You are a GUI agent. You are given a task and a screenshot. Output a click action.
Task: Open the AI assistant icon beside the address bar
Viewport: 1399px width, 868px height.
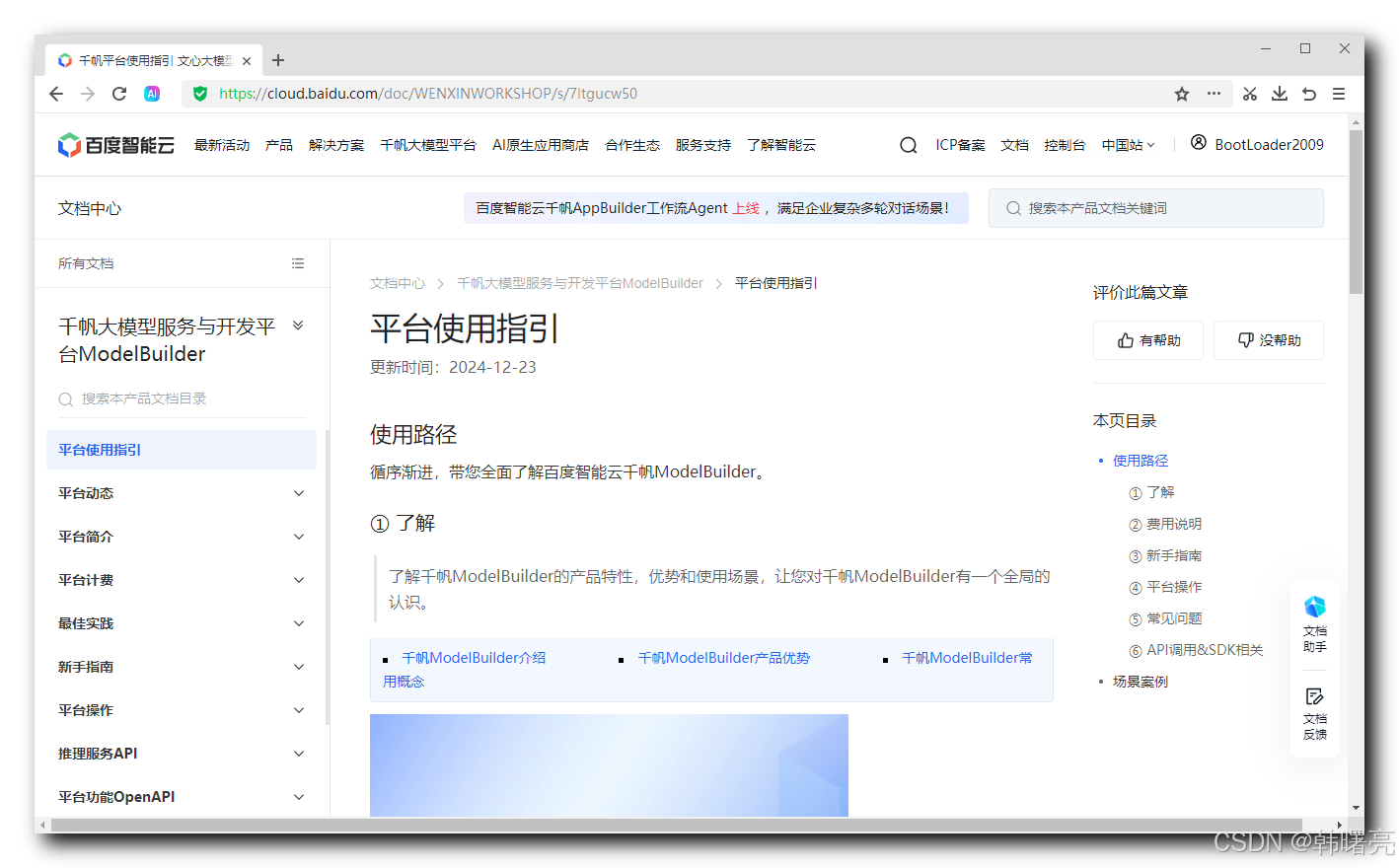tap(152, 94)
